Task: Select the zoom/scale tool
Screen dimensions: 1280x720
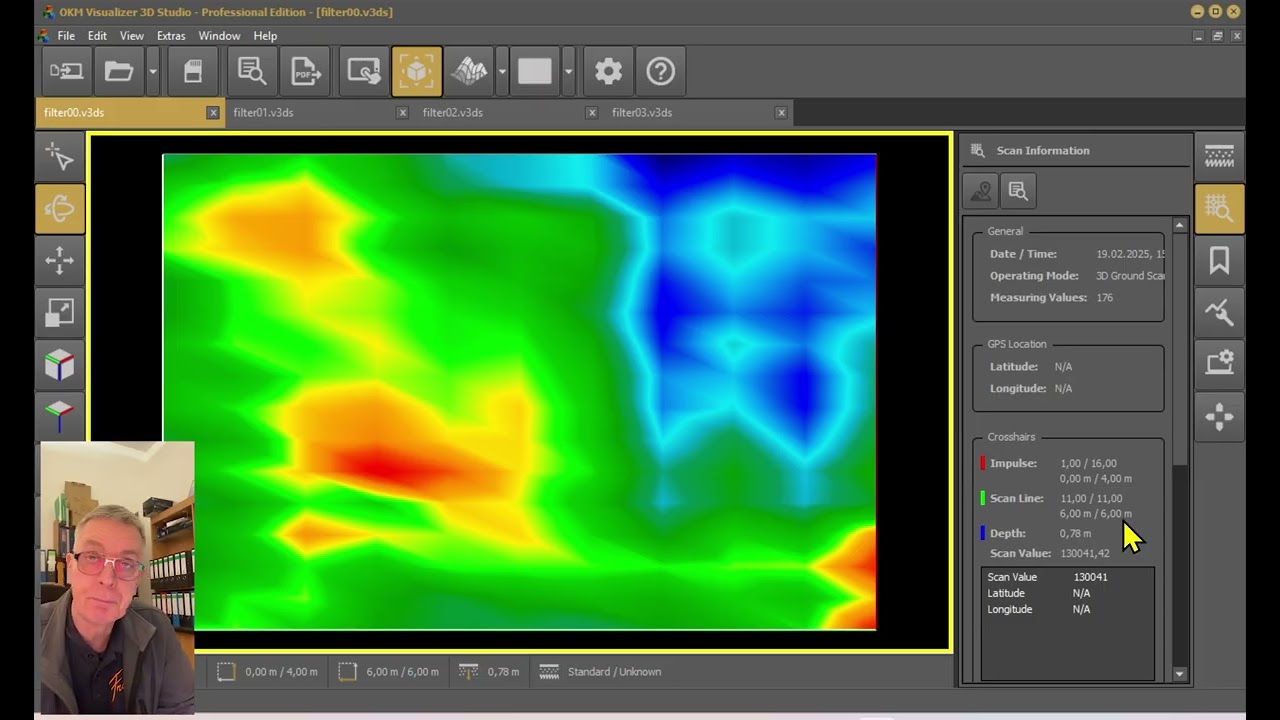Action: (60, 313)
